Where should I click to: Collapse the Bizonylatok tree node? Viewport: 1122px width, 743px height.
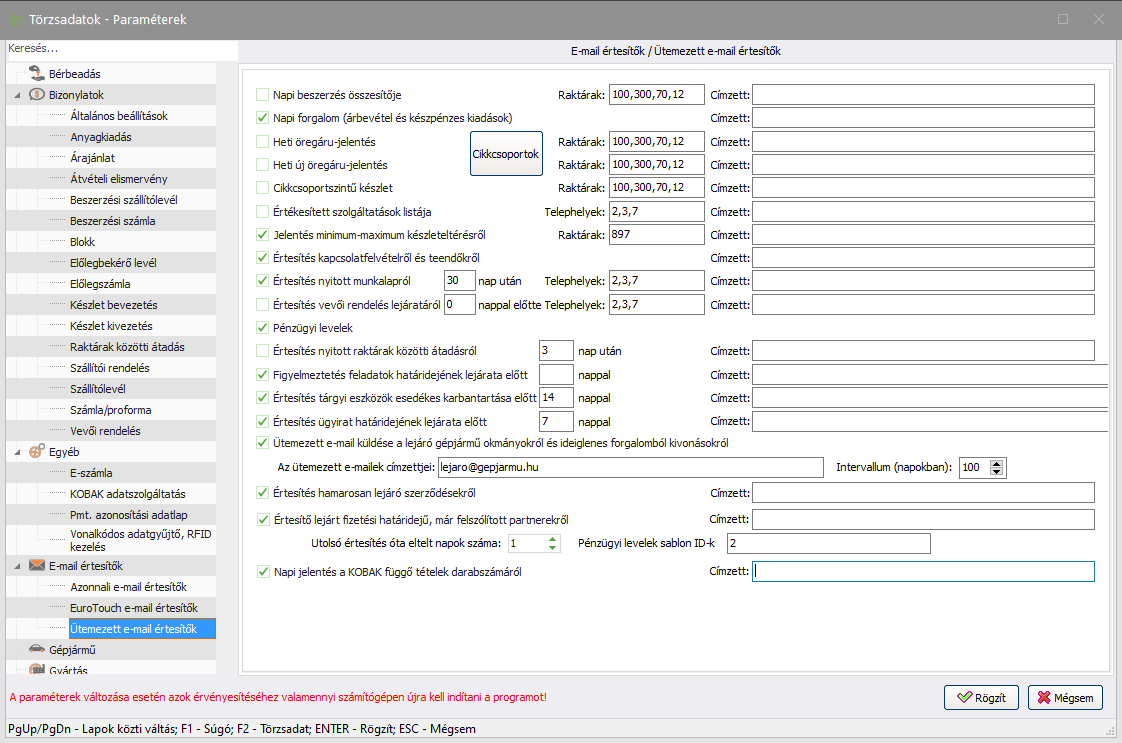[16, 95]
